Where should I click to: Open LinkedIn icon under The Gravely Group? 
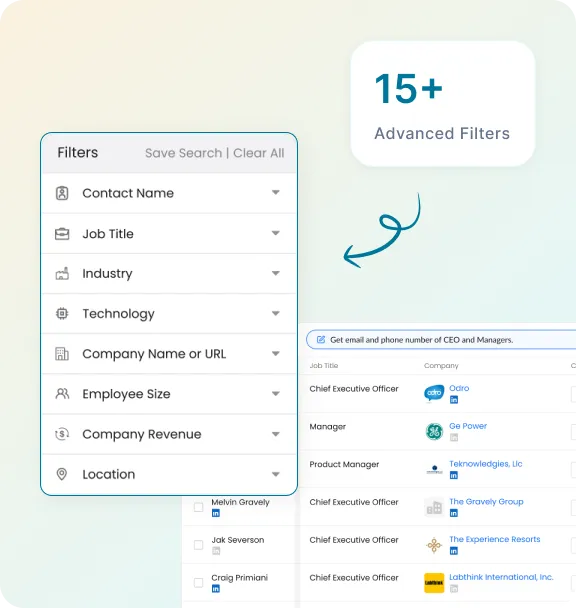[453, 513]
